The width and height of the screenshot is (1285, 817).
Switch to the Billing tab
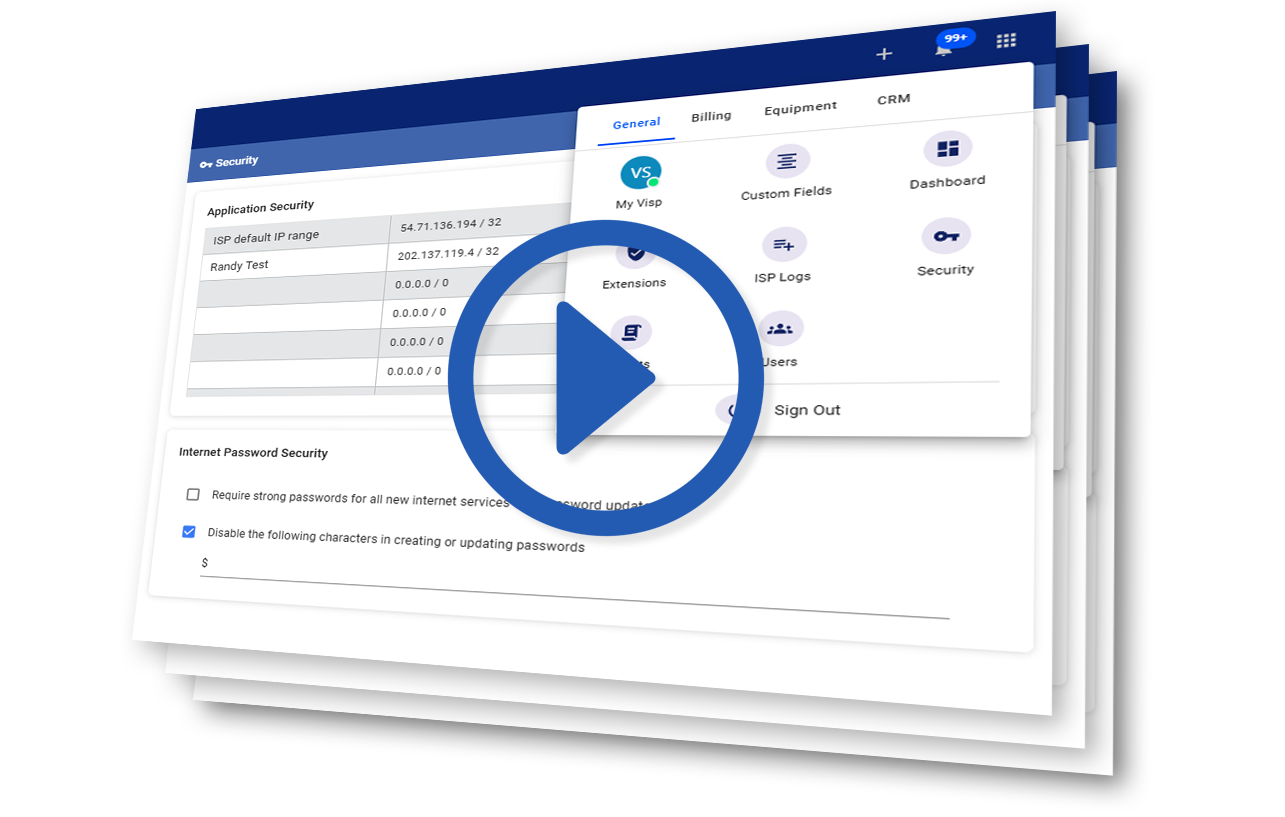point(711,116)
